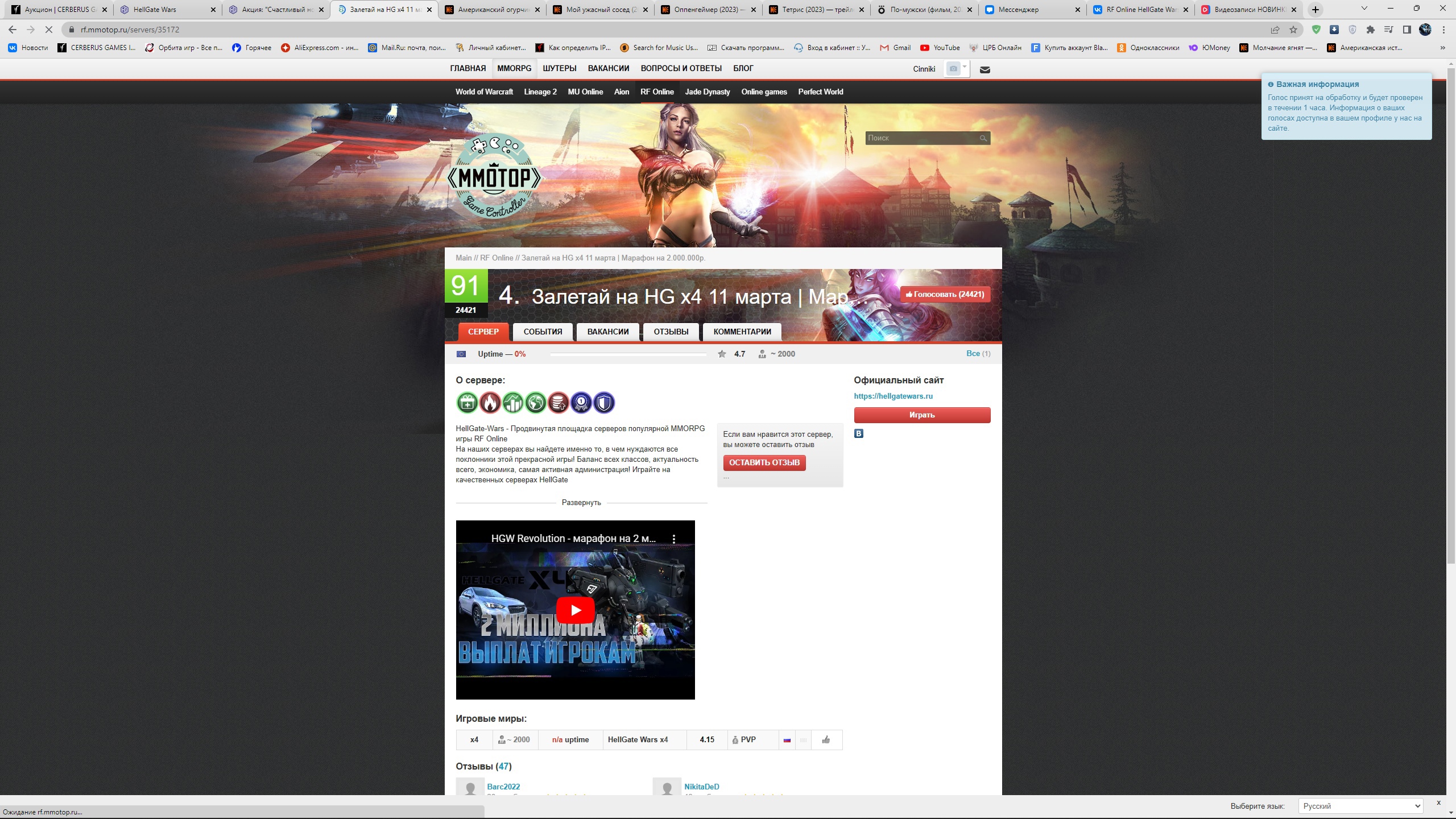Toggle the browser side panel icon
Image resolution: width=1456 pixels, height=819 pixels.
point(1407,30)
